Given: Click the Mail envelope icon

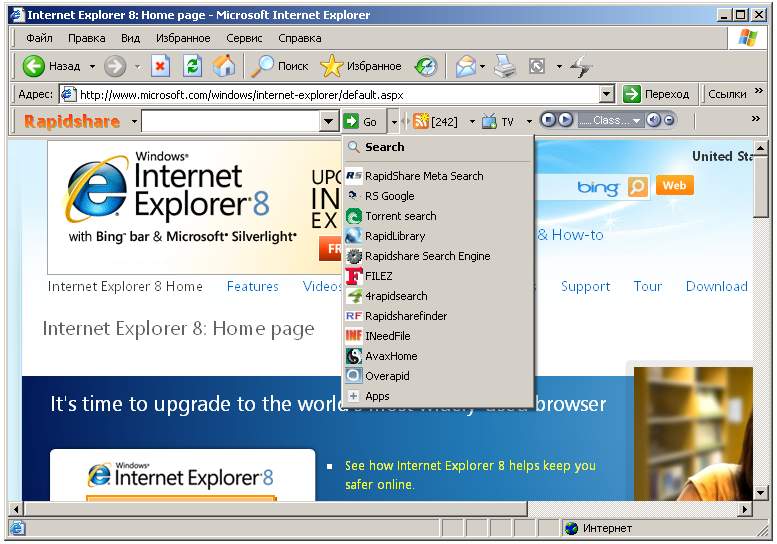Looking at the screenshot, I should click(465, 66).
